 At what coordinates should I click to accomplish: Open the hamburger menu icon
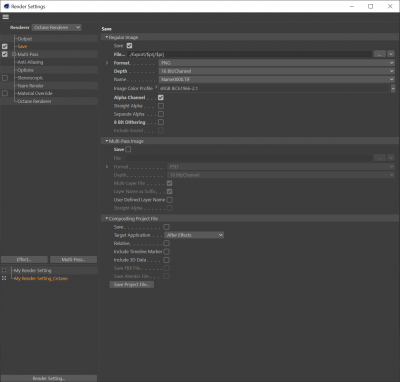(x=6, y=17)
